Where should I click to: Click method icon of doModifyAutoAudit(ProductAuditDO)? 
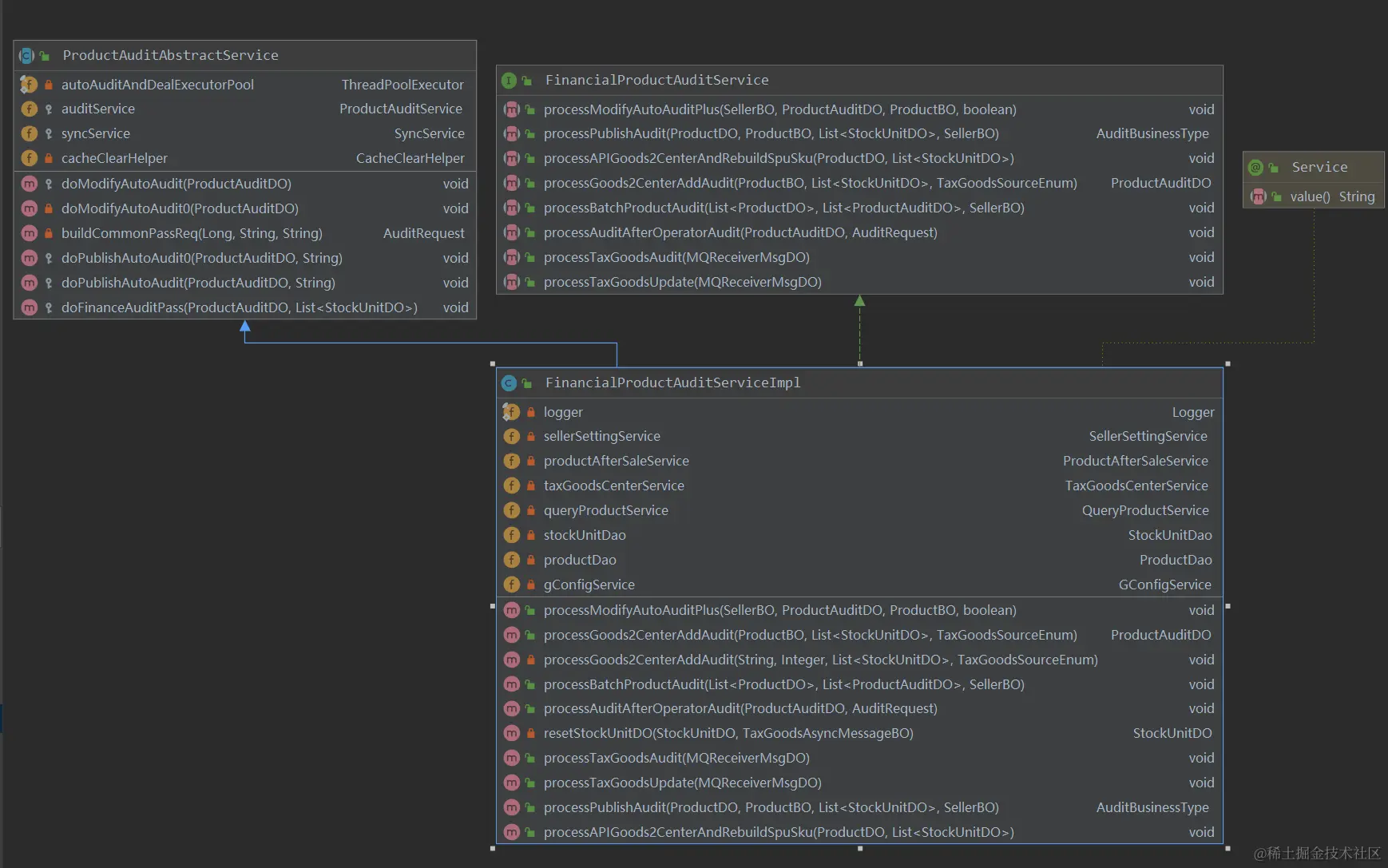29,184
